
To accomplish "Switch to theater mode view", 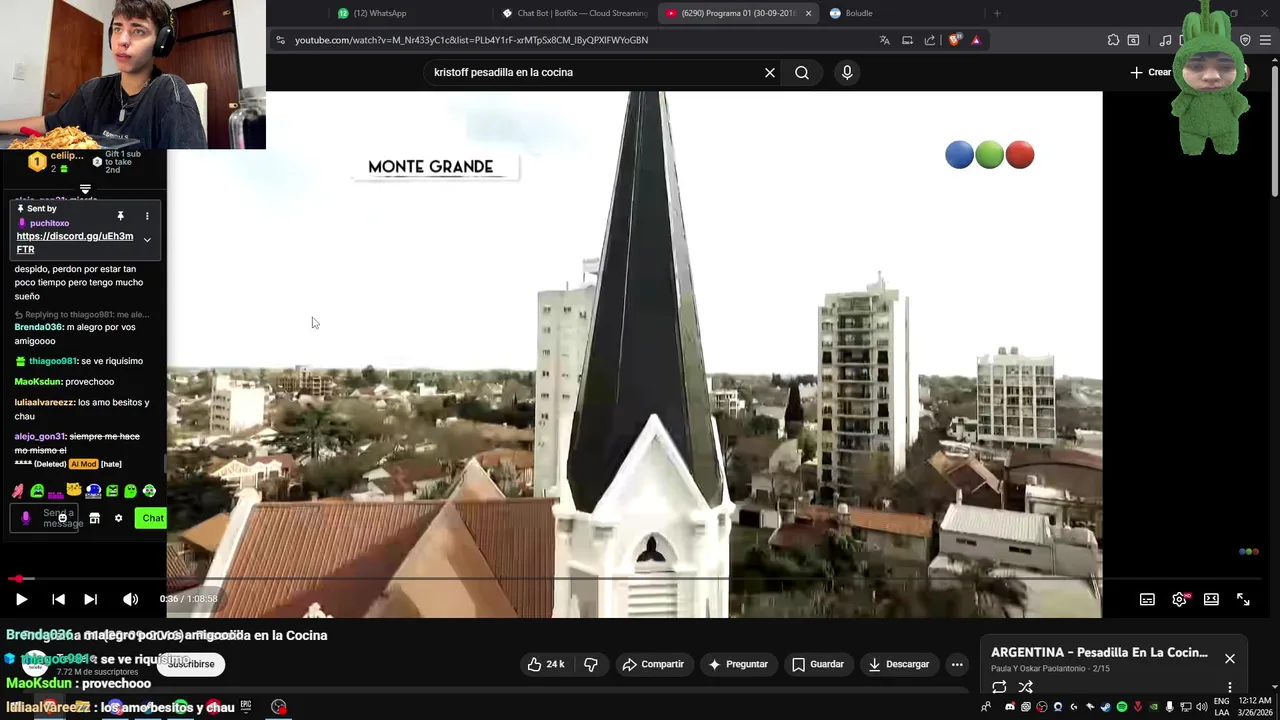I will pyautogui.click(x=1211, y=599).
